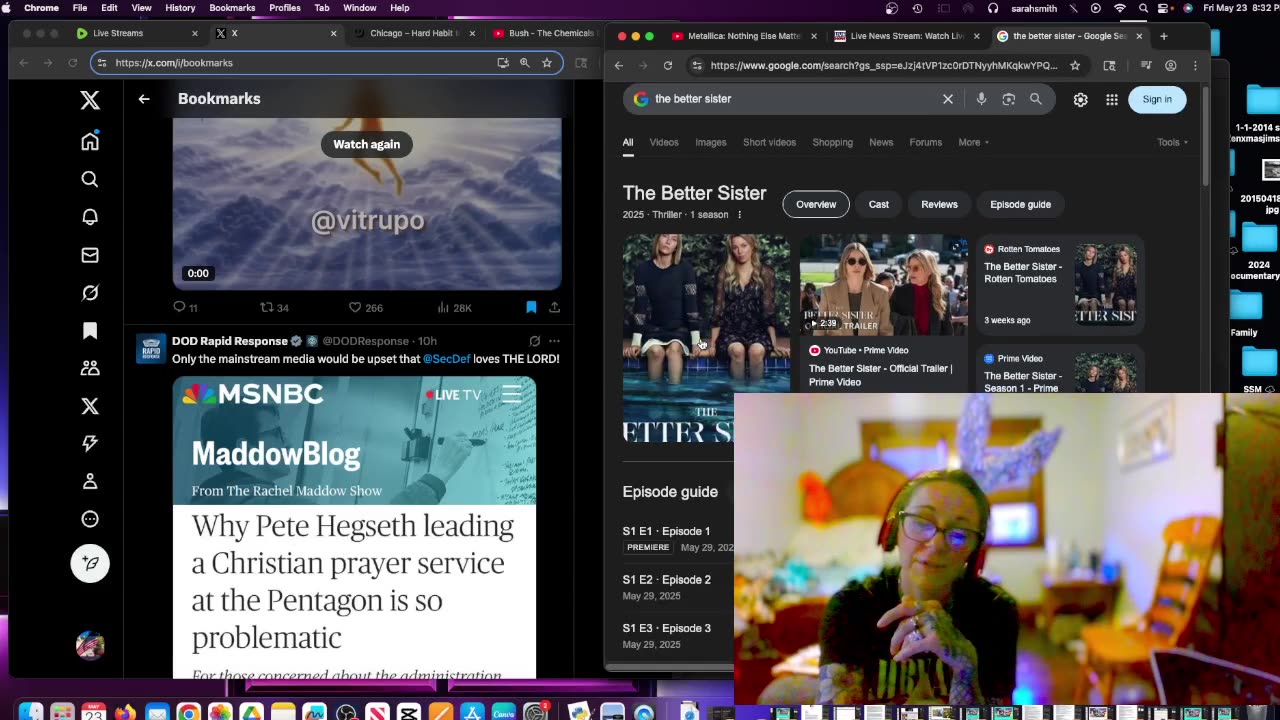Open Chrome three-dot menu in Google window
The height and width of the screenshot is (720, 1280).
point(1195,65)
